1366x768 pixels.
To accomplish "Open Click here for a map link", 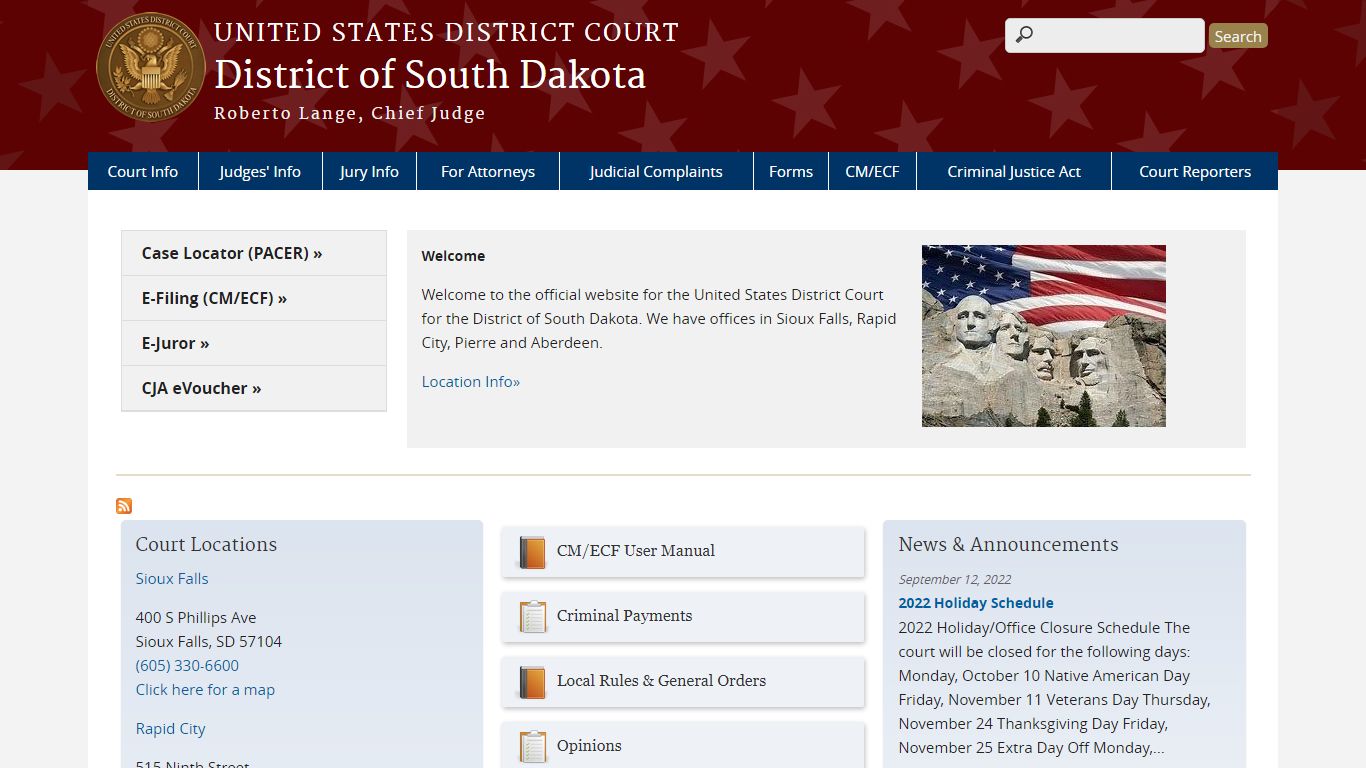I will [x=205, y=689].
